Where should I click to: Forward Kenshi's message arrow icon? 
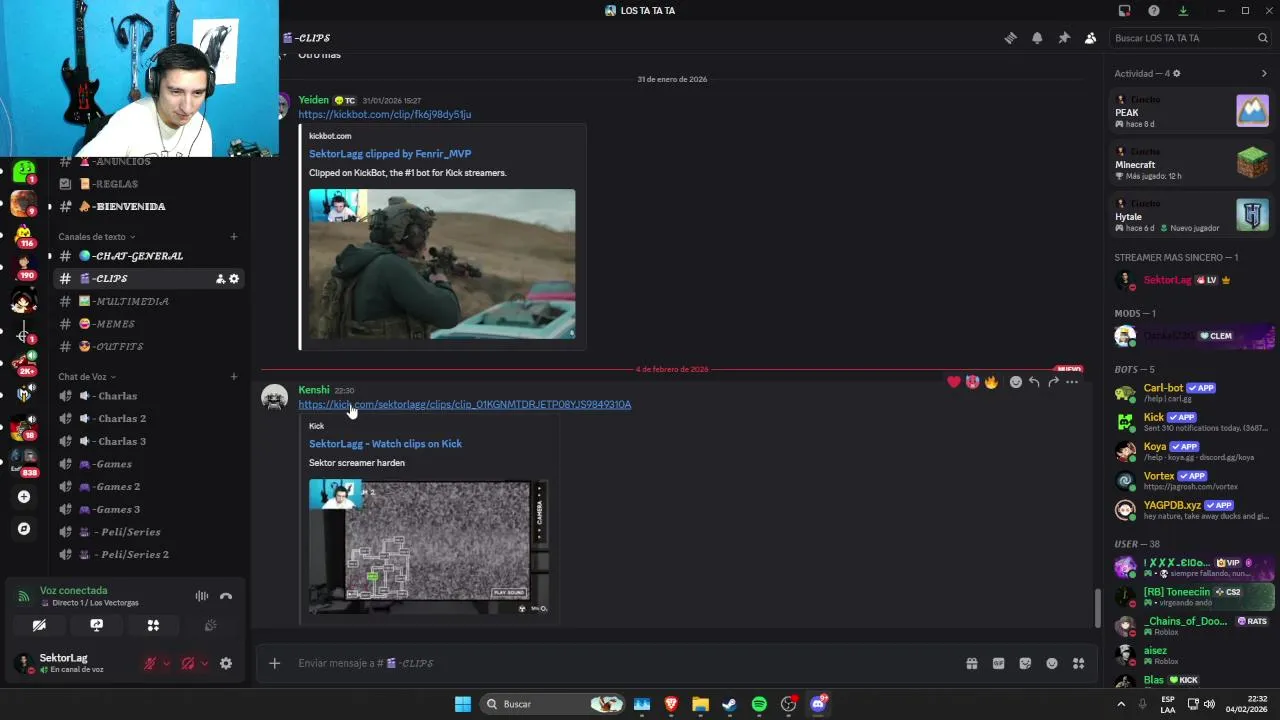click(x=1053, y=382)
